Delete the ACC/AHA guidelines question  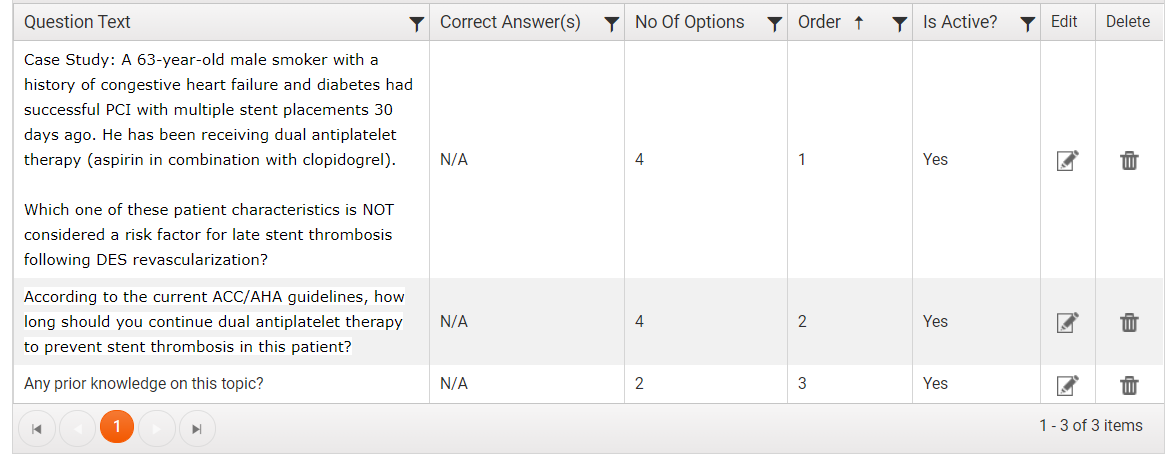click(x=1129, y=322)
